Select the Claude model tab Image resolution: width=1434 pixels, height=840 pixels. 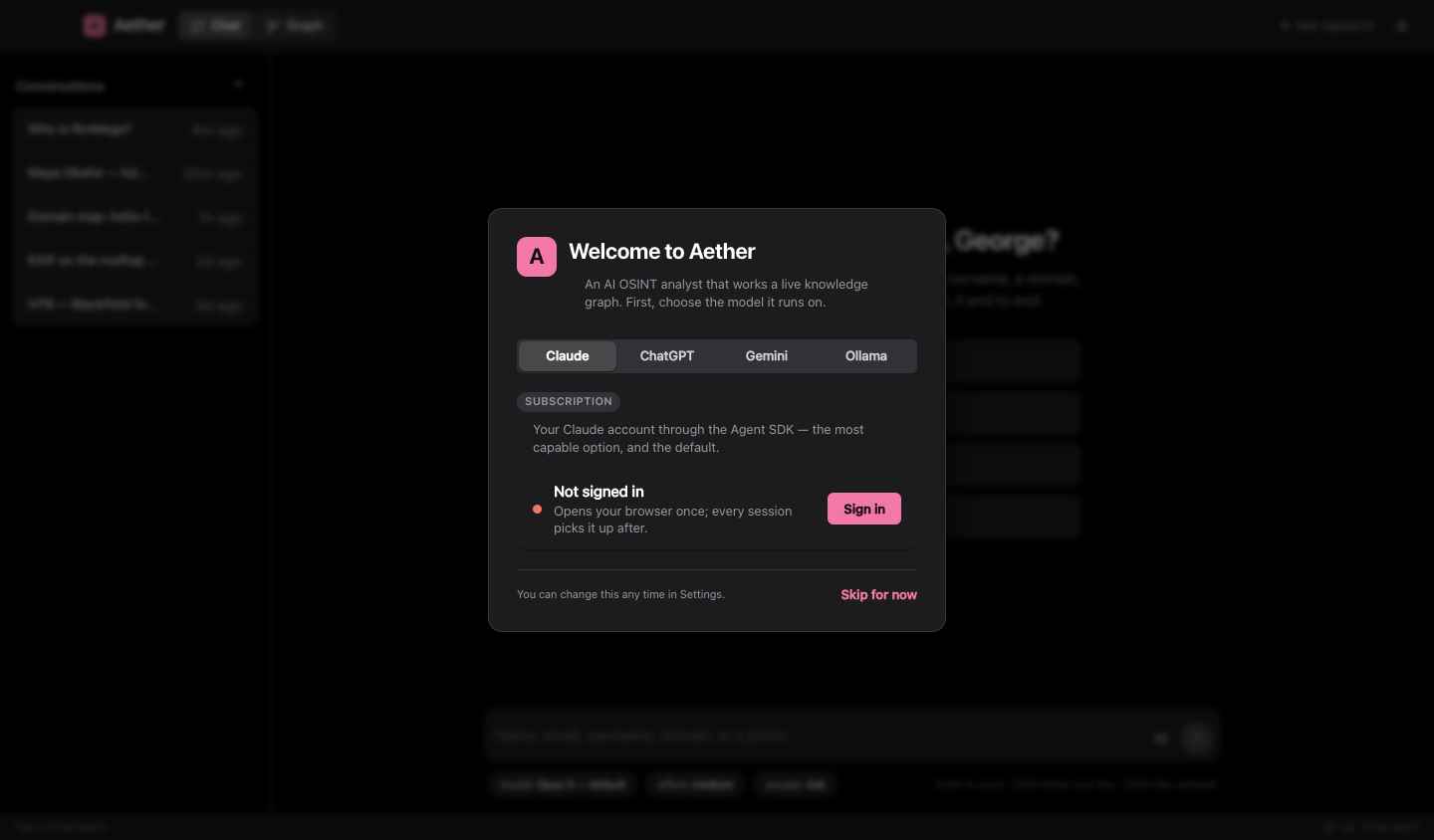568,356
